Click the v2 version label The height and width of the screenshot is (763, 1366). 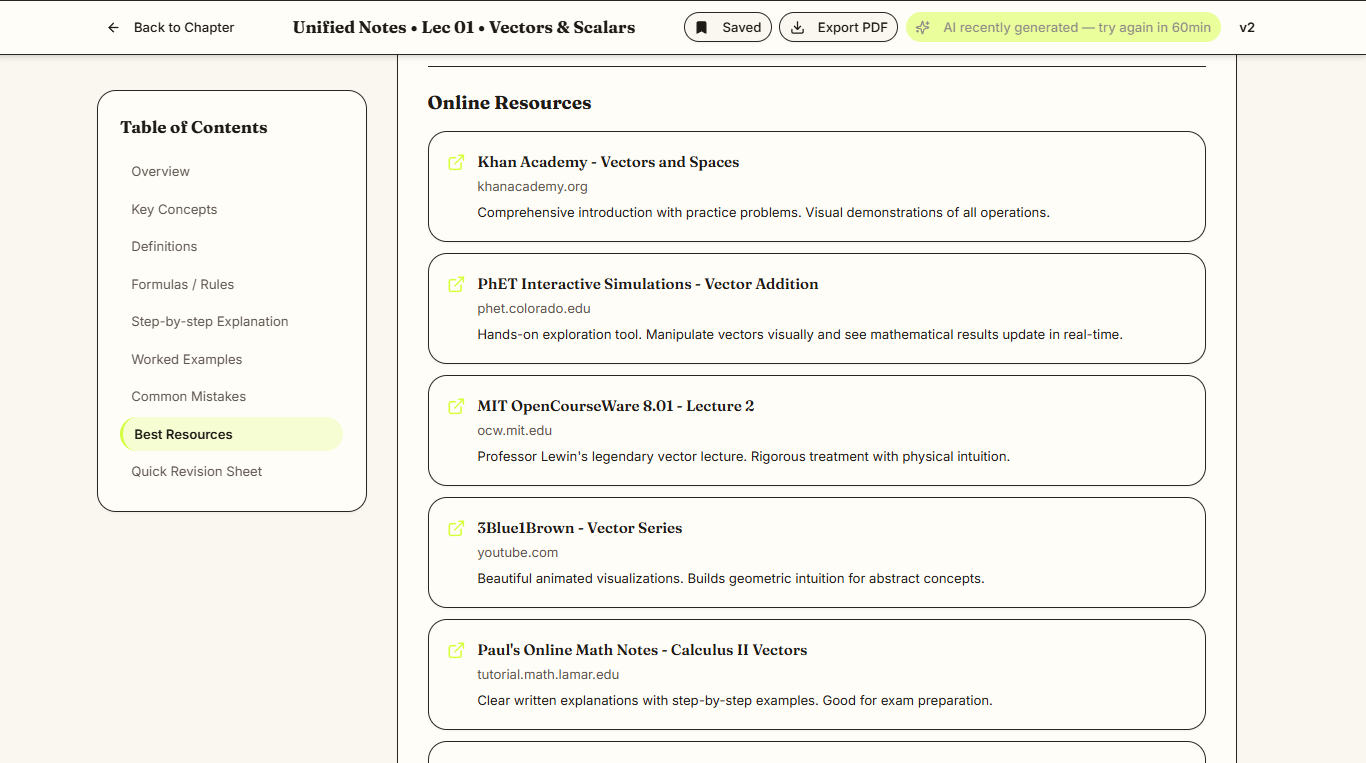tap(1247, 28)
